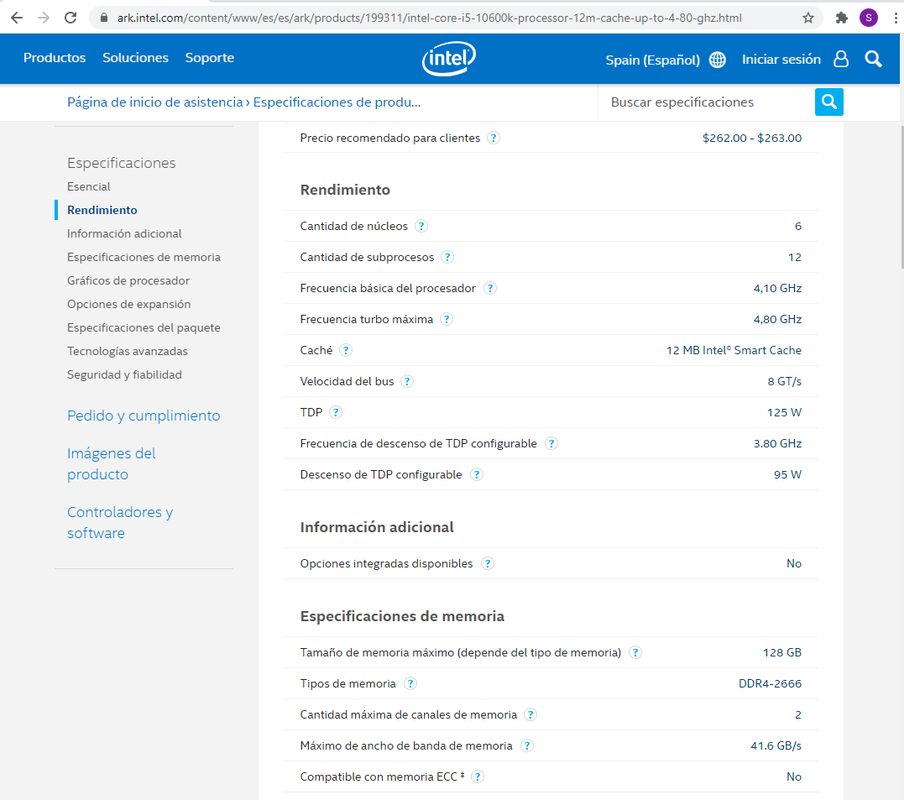Open Pedido y cumplimiento link
904x800 pixels.
(x=144, y=416)
